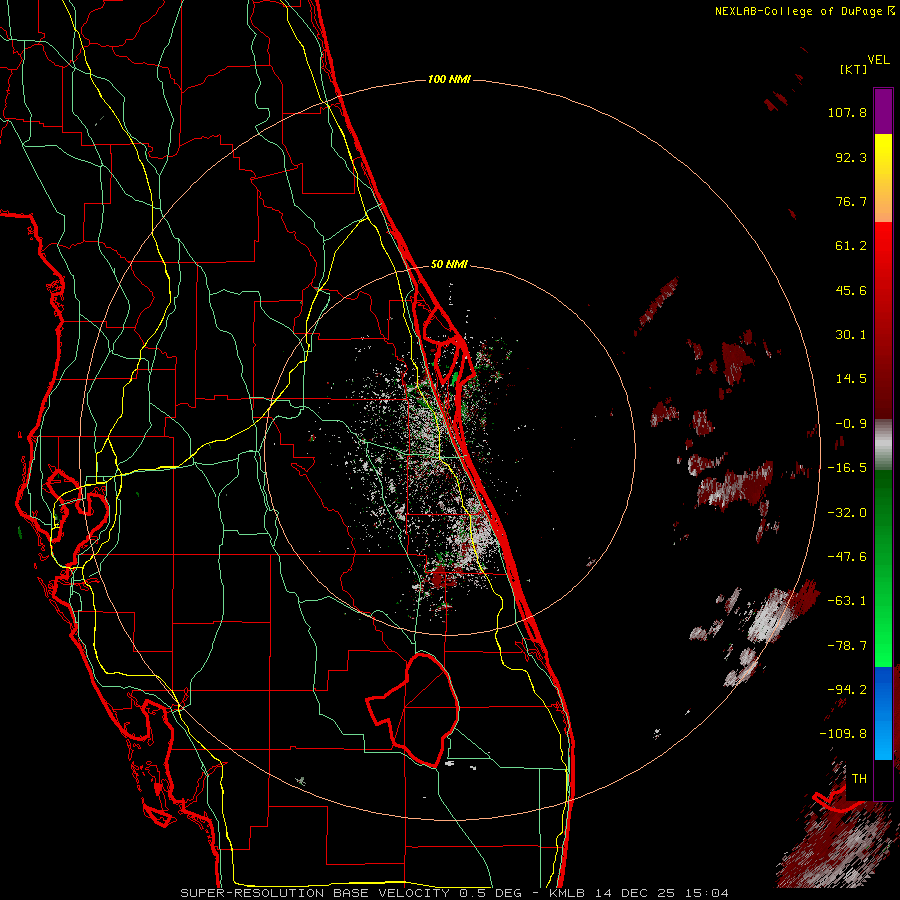Click the VEL legend title
900x900 pixels.
[878, 60]
